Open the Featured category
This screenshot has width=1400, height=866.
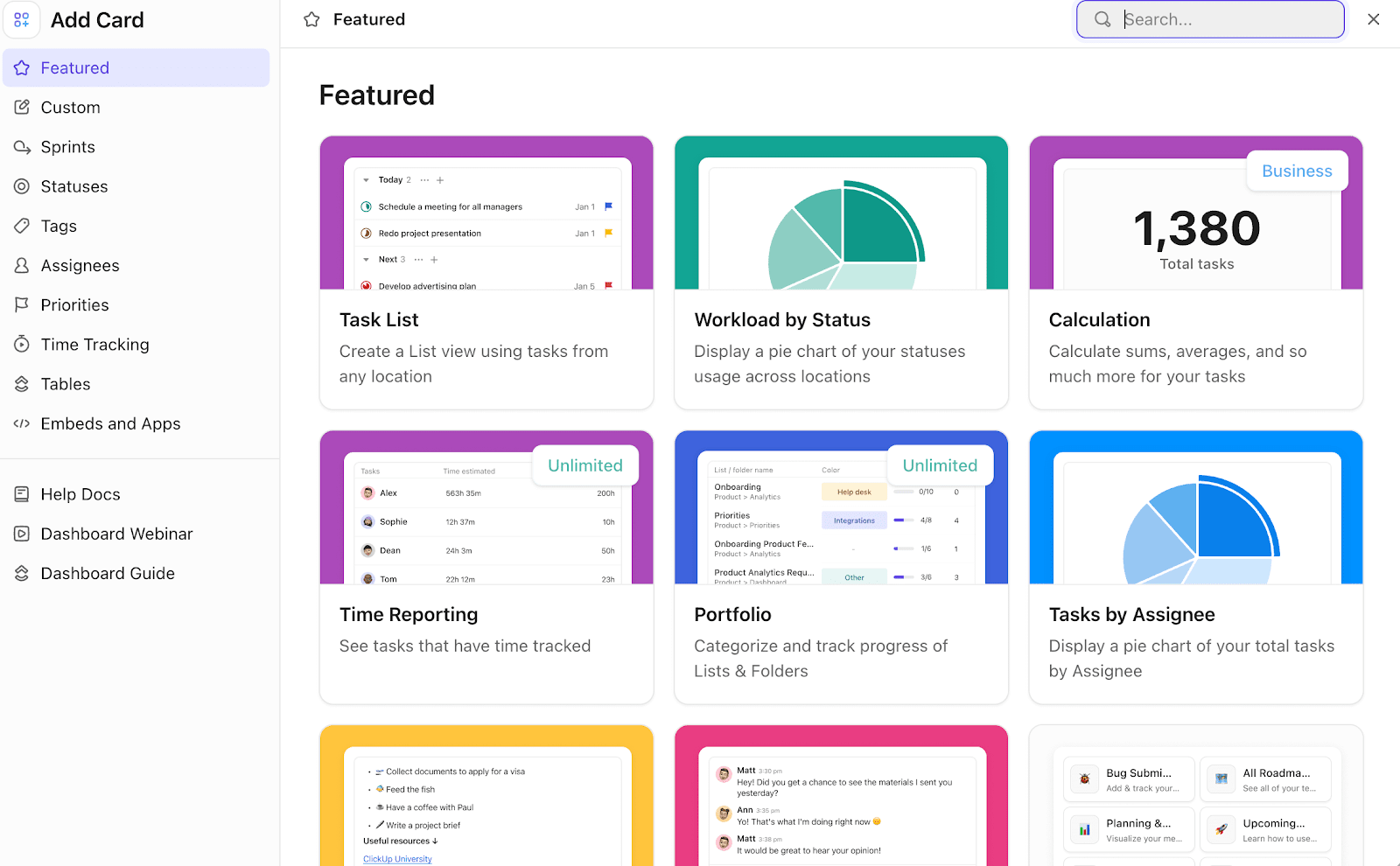pos(136,68)
